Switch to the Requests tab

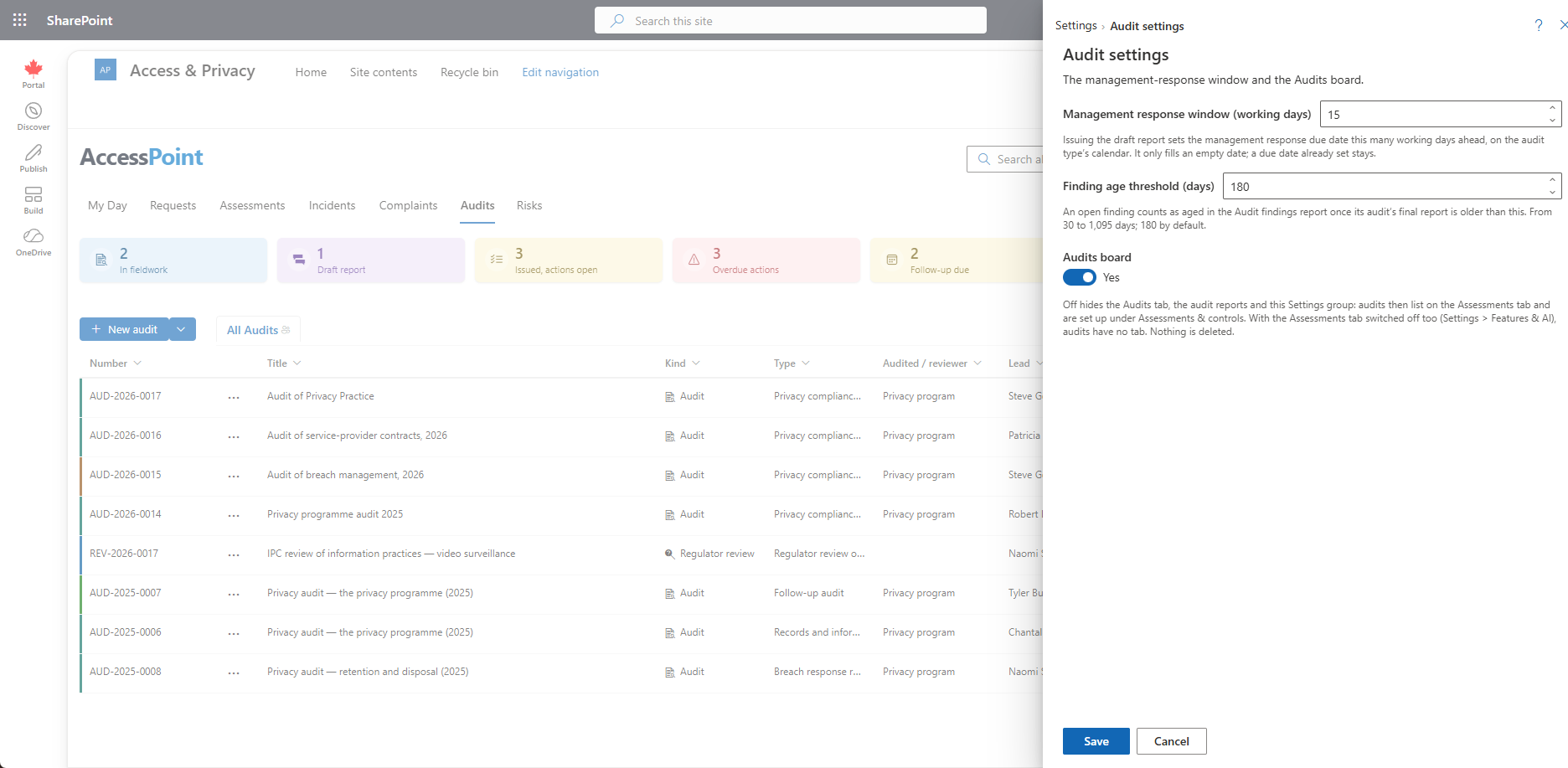click(173, 205)
